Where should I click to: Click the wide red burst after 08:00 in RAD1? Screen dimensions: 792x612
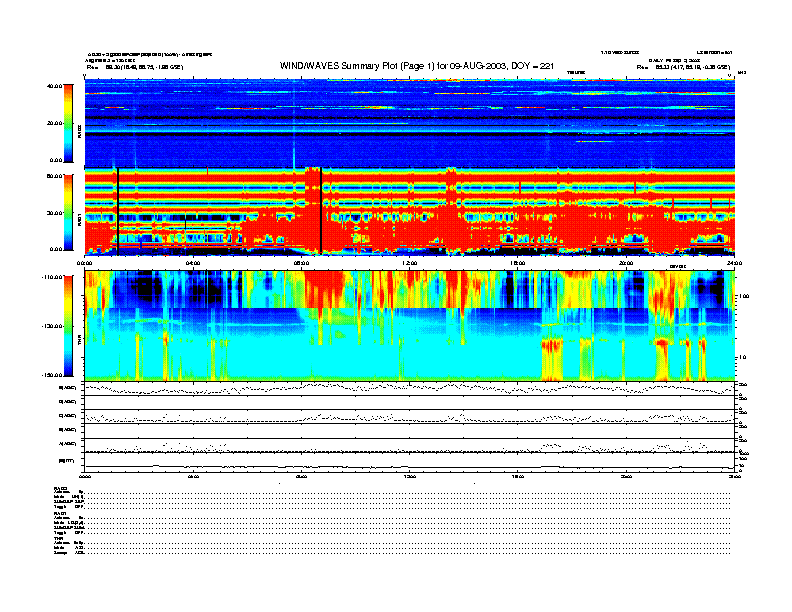[313, 210]
